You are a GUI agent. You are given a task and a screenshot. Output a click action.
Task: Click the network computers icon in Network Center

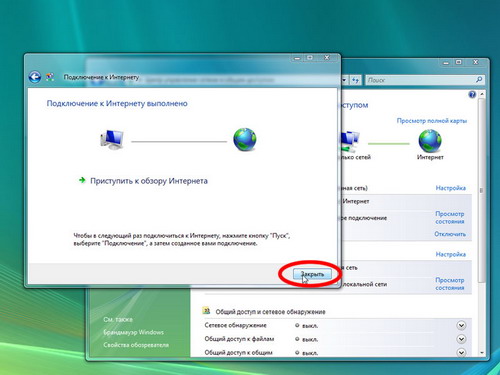(x=351, y=141)
